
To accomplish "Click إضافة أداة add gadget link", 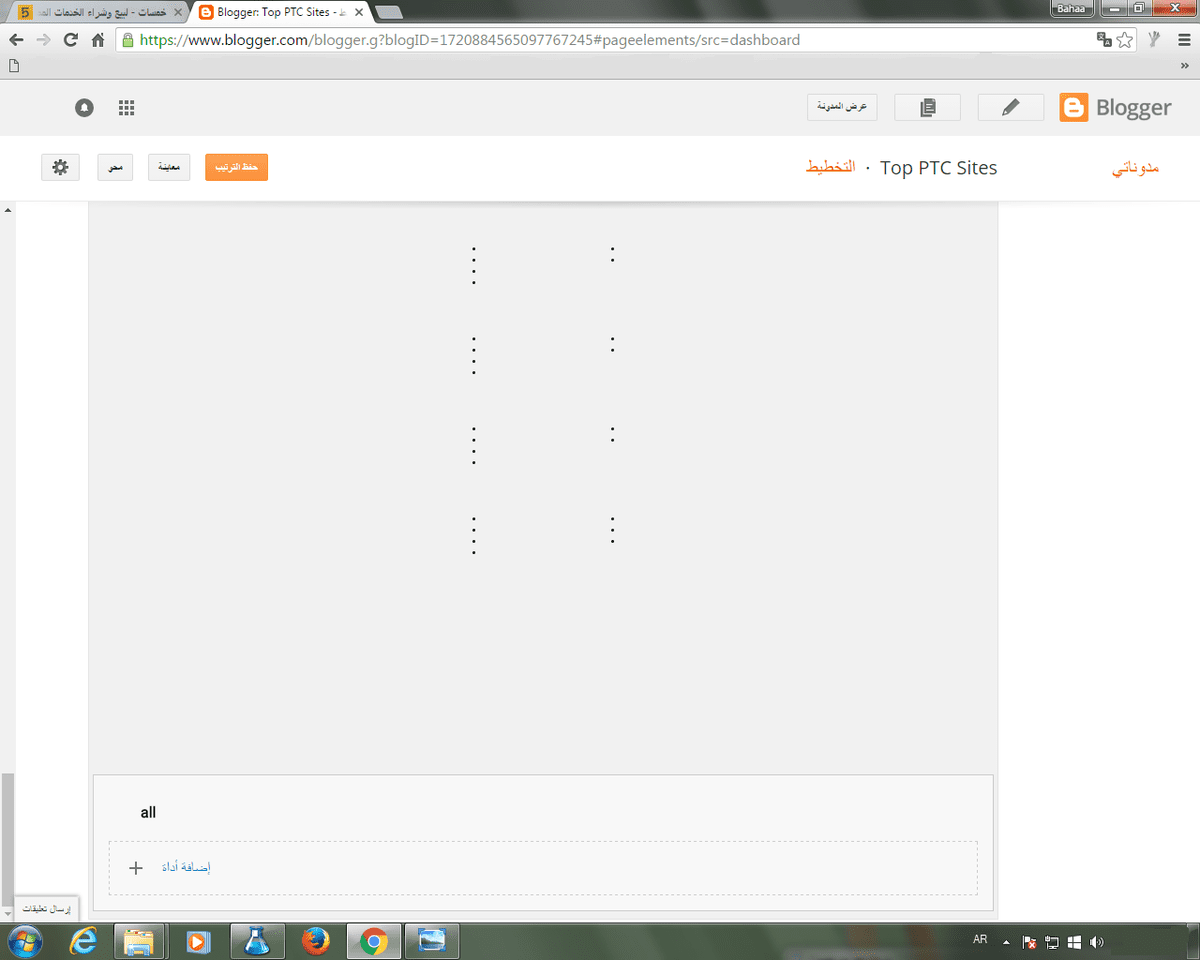I will click(x=186, y=867).
